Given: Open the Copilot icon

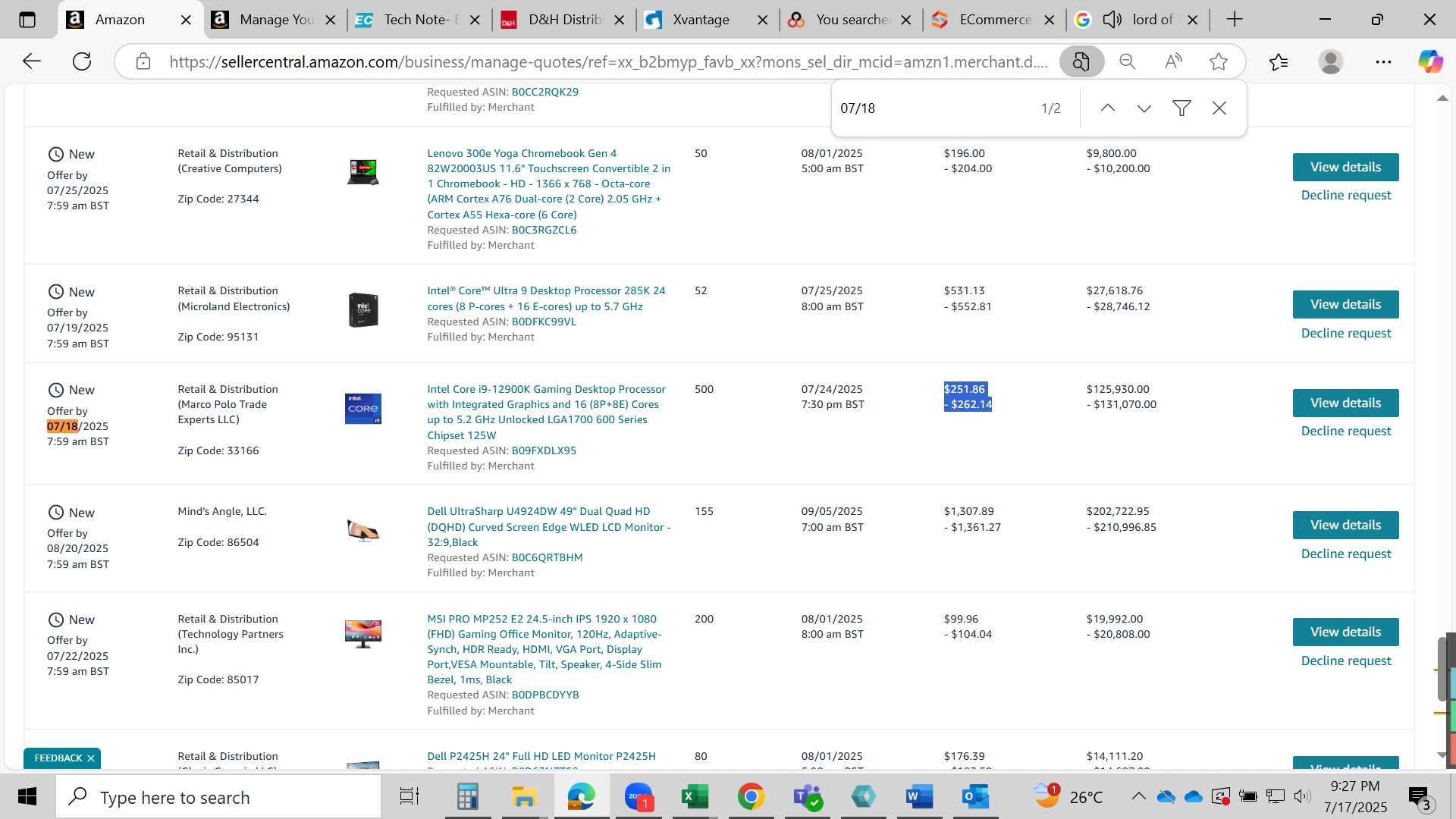Looking at the screenshot, I should tap(1430, 61).
